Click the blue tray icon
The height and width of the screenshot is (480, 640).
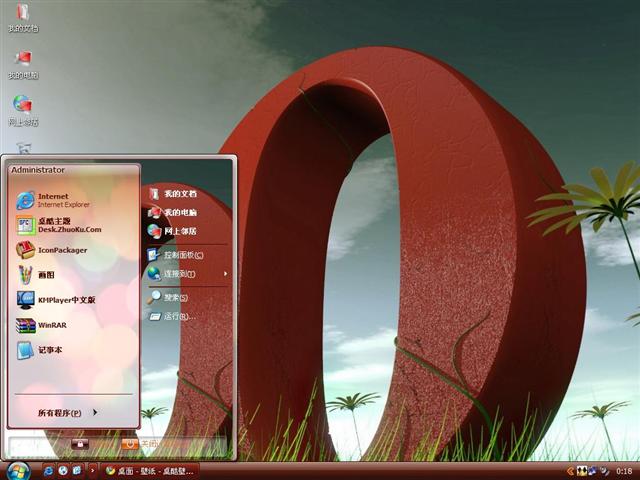click(592, 471)
